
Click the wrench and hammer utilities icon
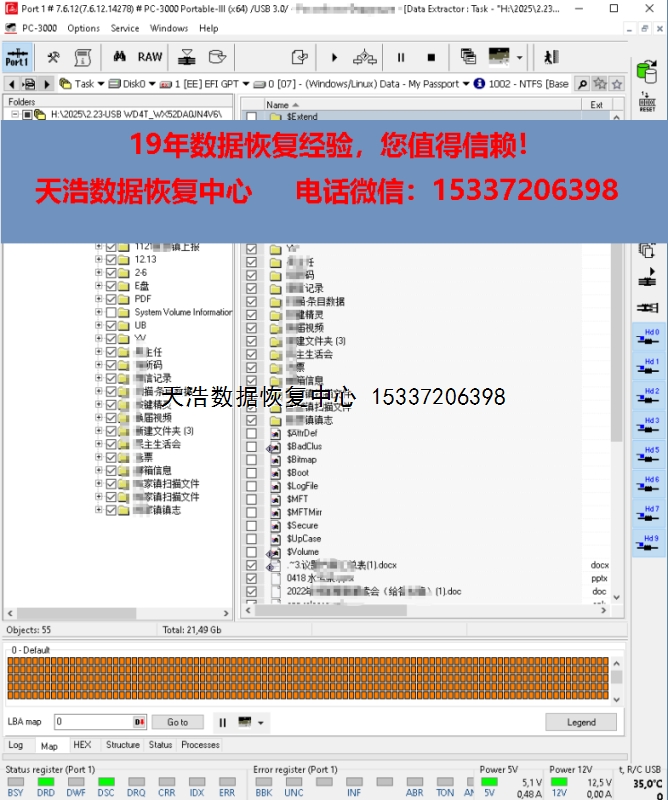click(54, 57)
